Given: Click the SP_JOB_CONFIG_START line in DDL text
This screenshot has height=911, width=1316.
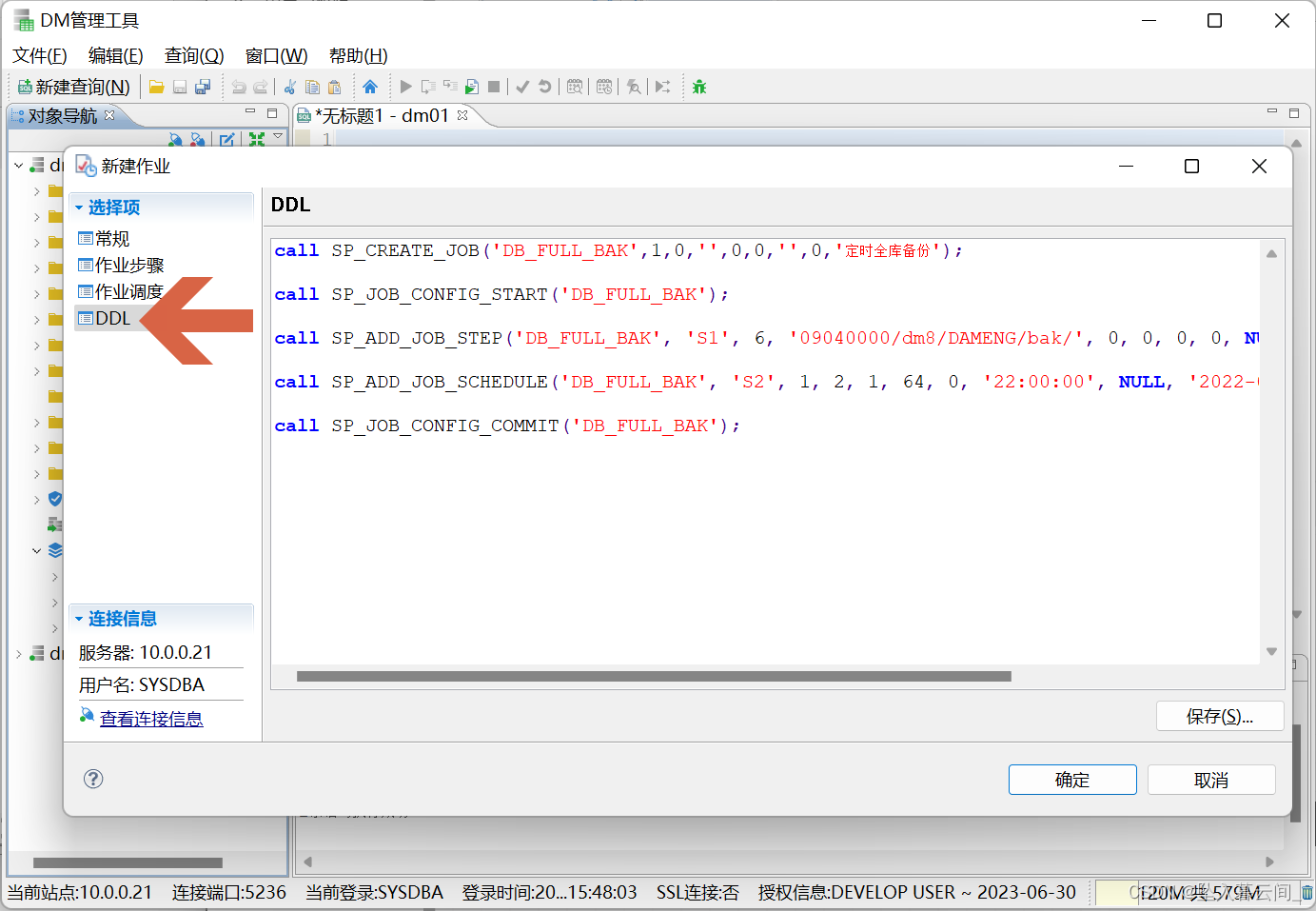Looking at the screenshot, I should point(501,294).
